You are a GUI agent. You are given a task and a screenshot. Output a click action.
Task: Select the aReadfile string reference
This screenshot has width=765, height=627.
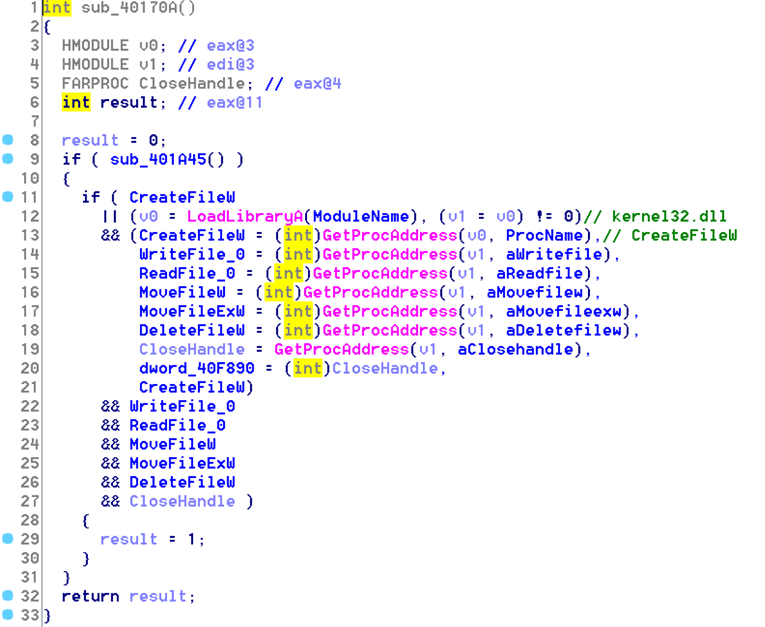[539, 273]
